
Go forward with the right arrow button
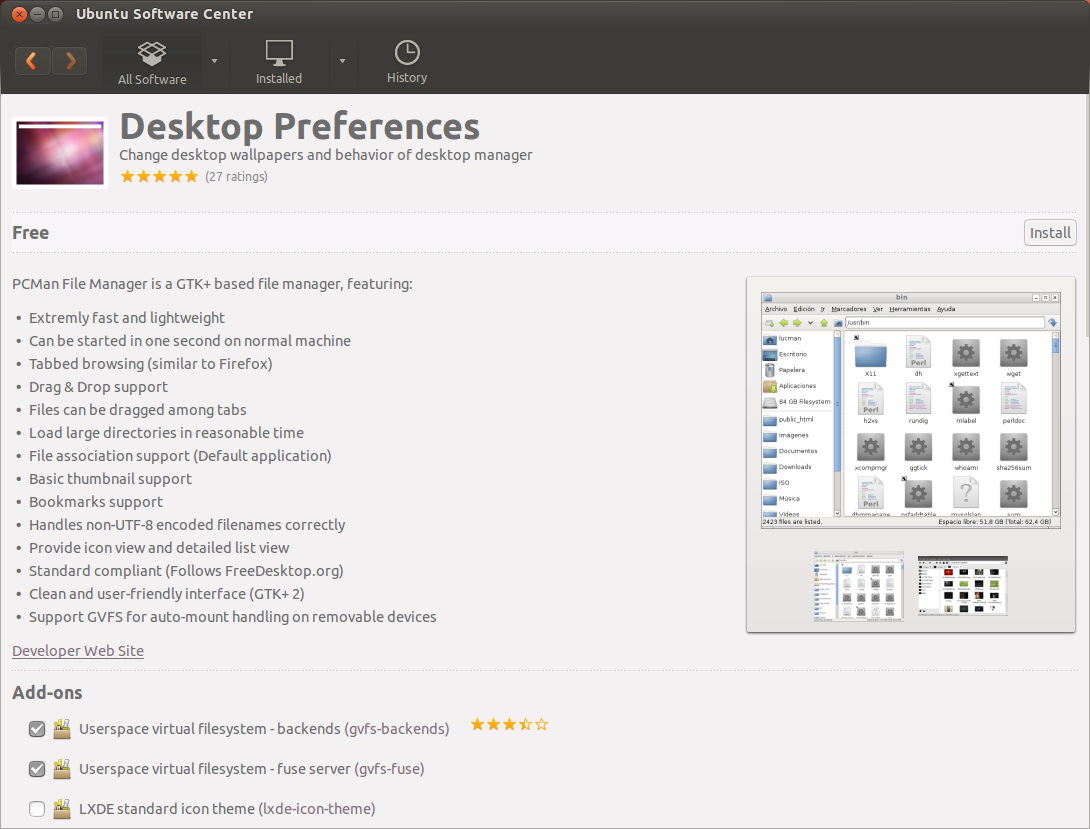click(x=70, y=61)
